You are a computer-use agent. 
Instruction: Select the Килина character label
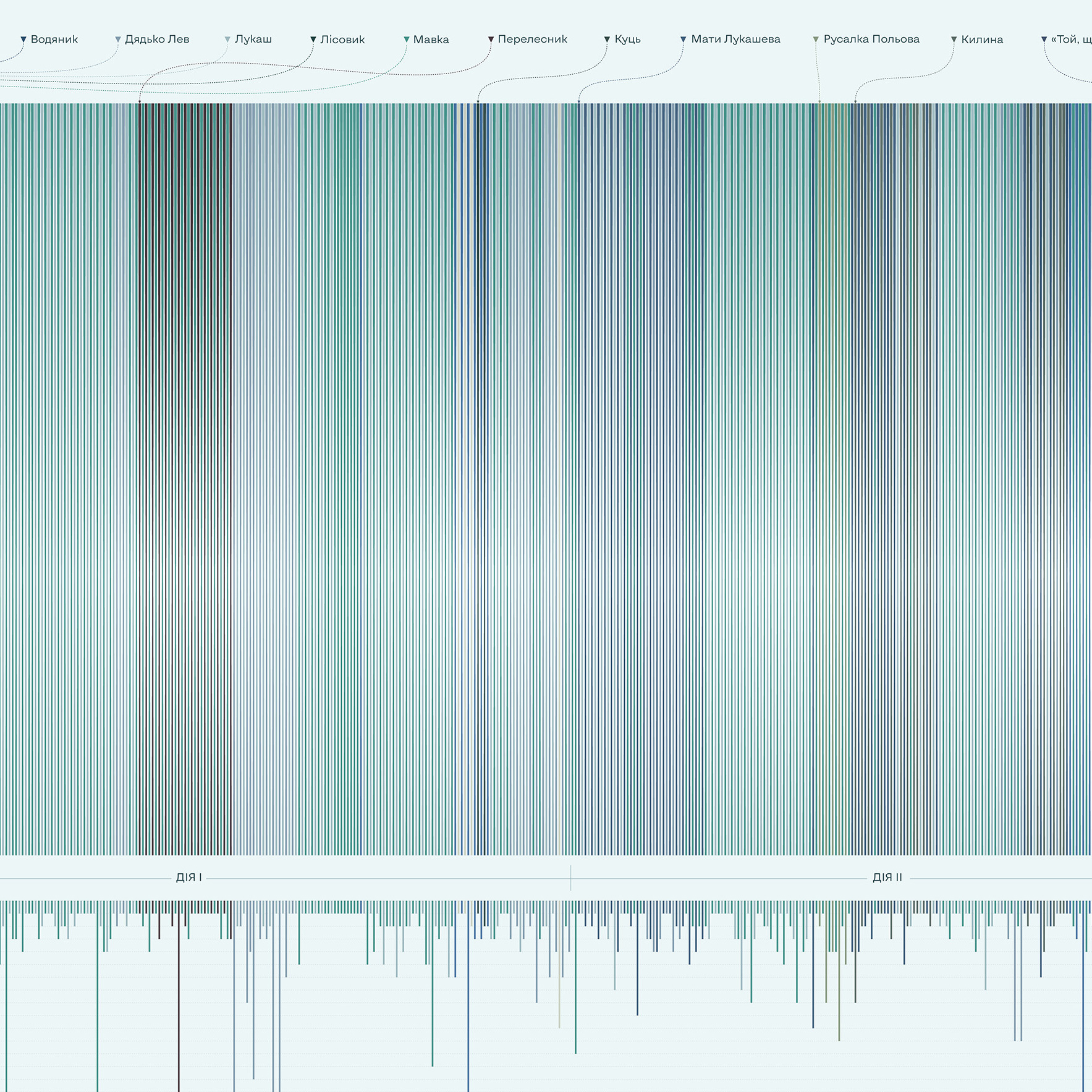(983, 40)
